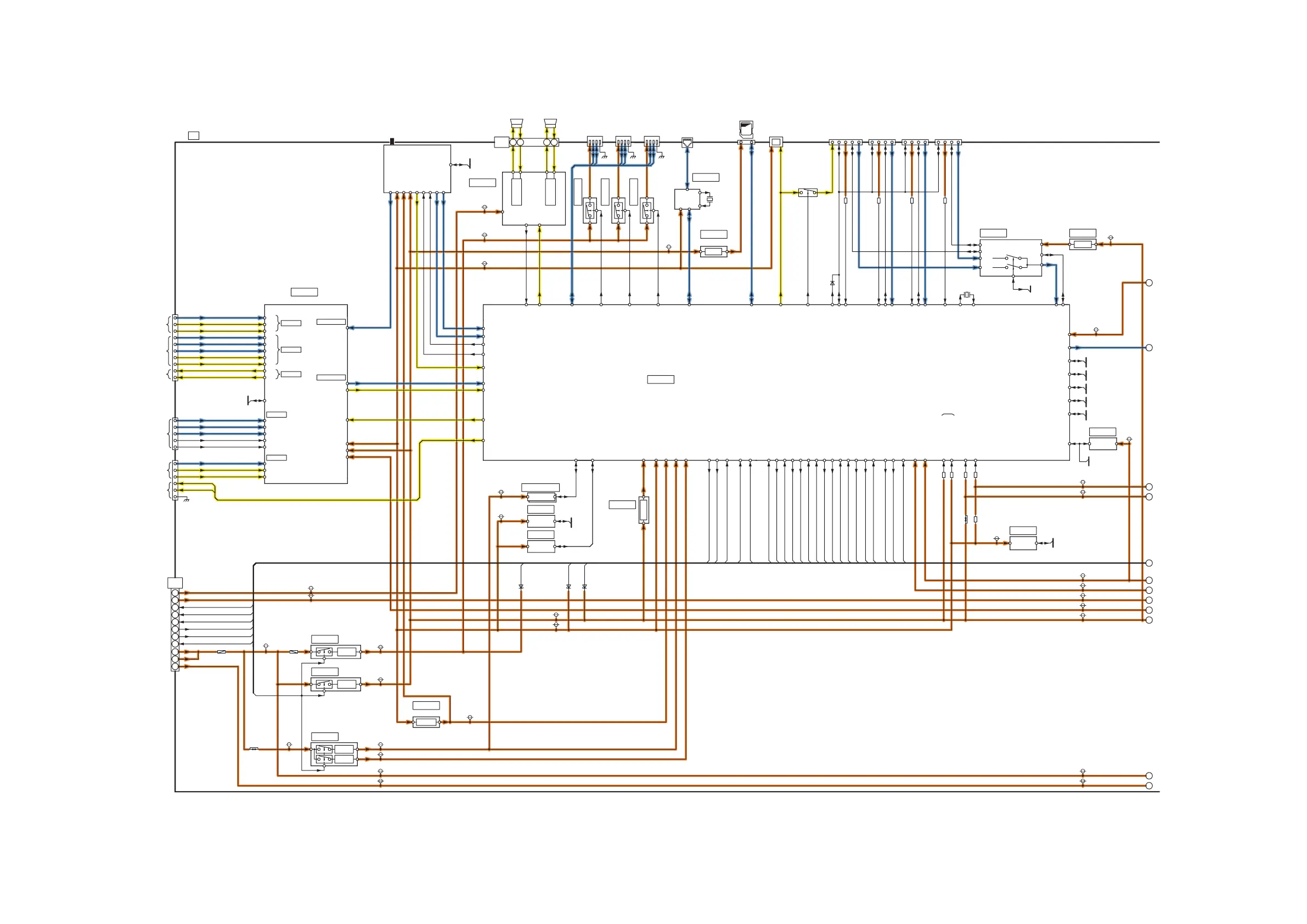
Task: Click the vertical component below the main IC's left pins
Action: click(643, 509)
